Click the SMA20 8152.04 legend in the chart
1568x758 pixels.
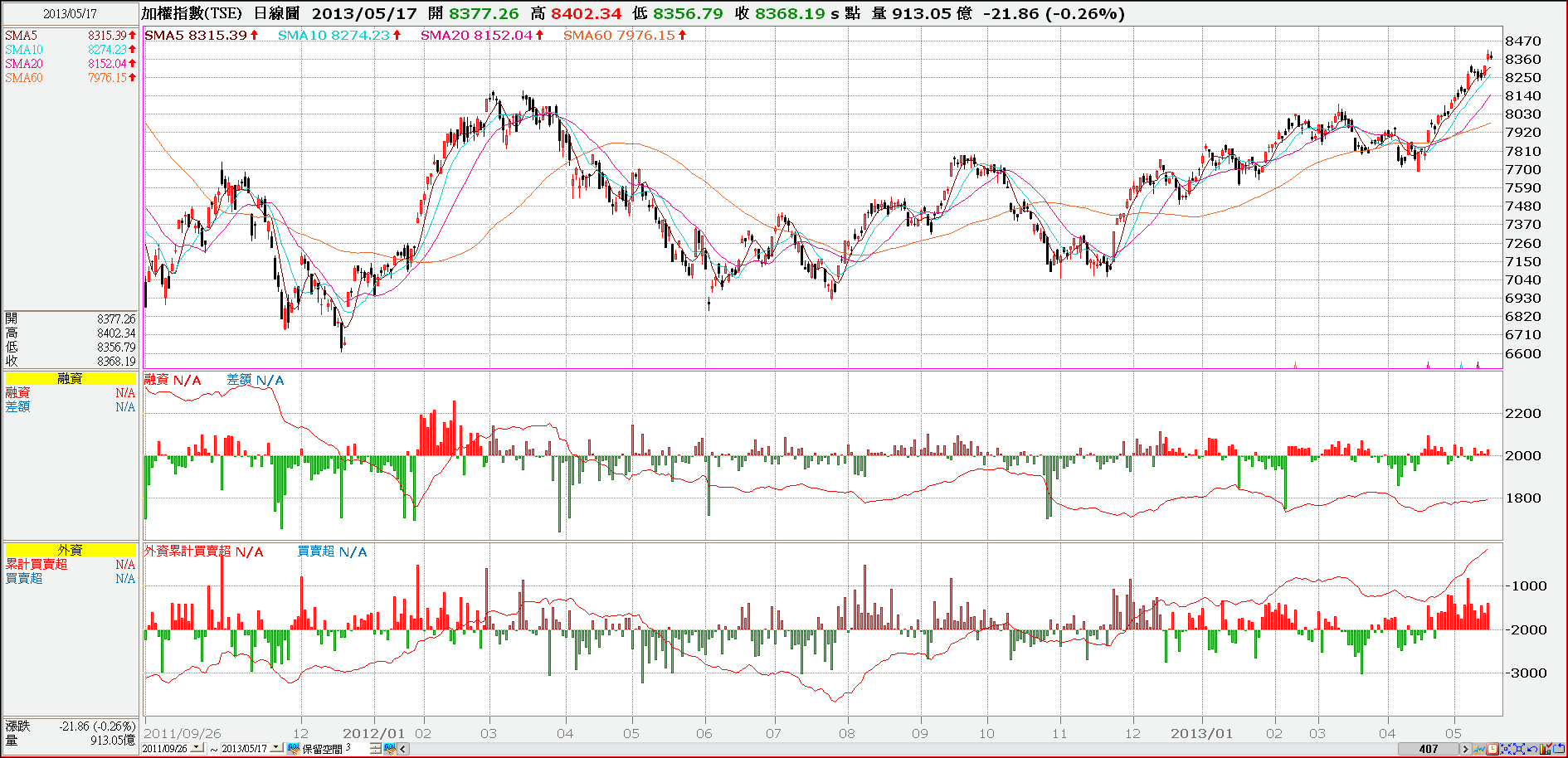pyautogui.click(x=482, y=35)
